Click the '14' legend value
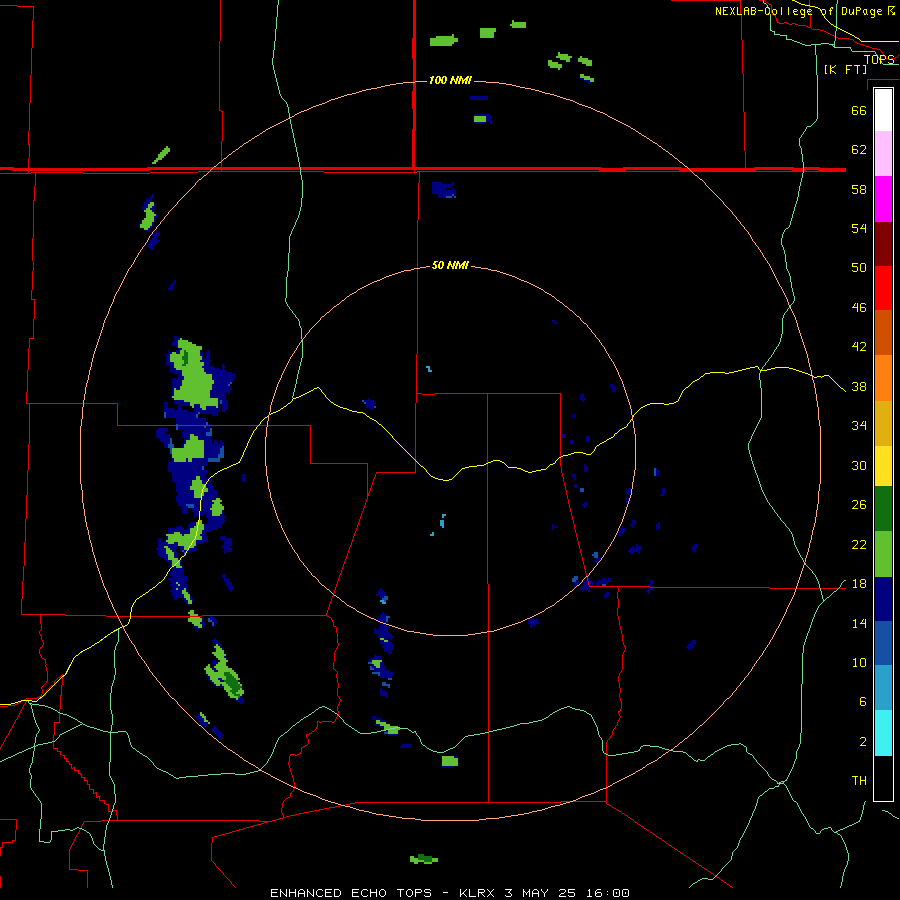The width and height of the screenshot is (900, 900). pyautogui.click(x=859, y=623)
